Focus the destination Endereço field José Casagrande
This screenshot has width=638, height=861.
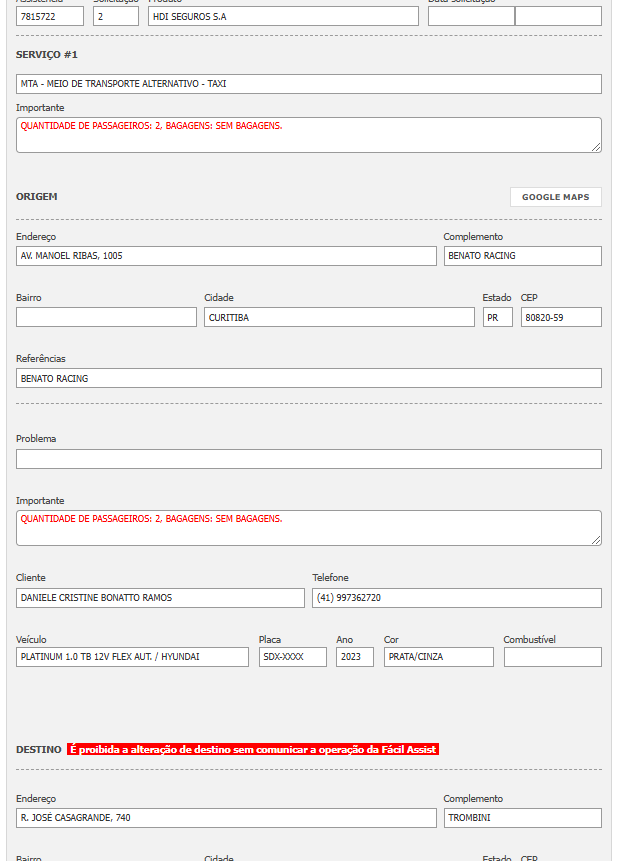pos(226,818)
